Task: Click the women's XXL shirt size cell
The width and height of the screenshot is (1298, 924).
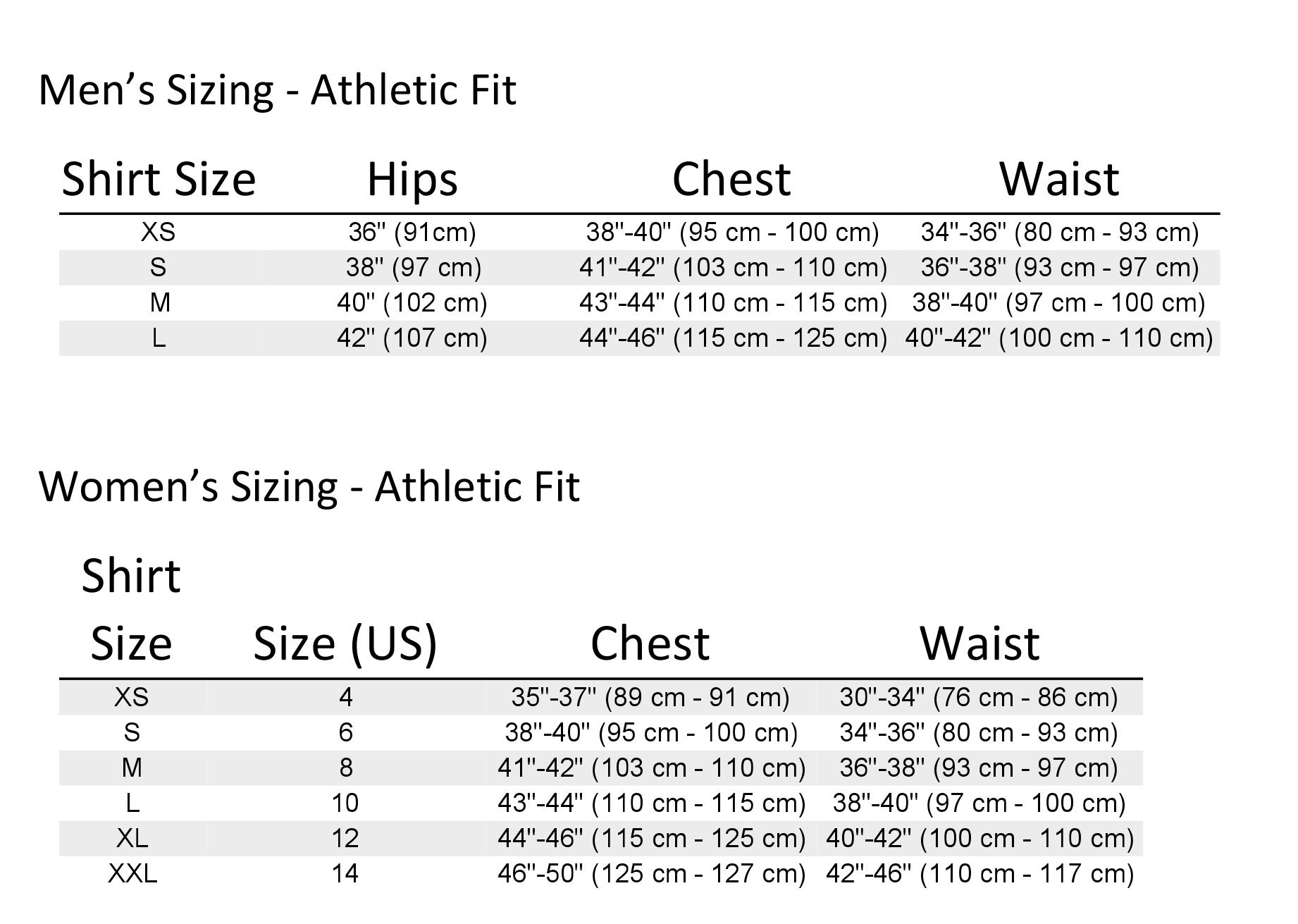Action: point(132,873)
